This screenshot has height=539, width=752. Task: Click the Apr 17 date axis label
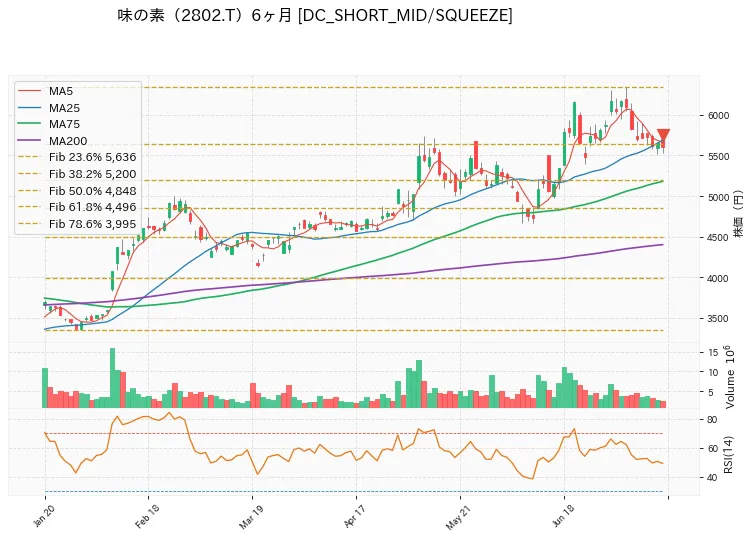355,516
